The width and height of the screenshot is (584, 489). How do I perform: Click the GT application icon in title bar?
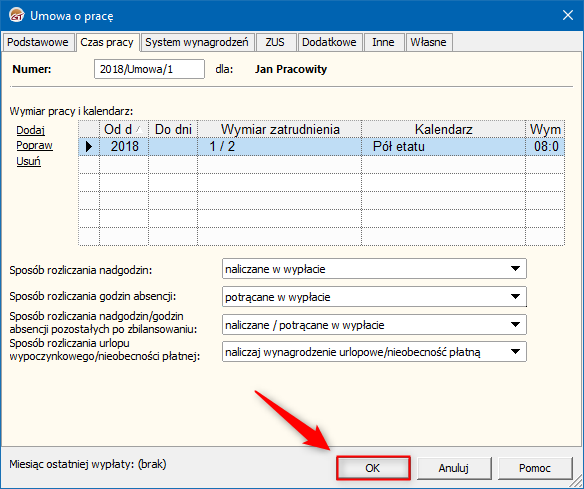coord(17,15)
